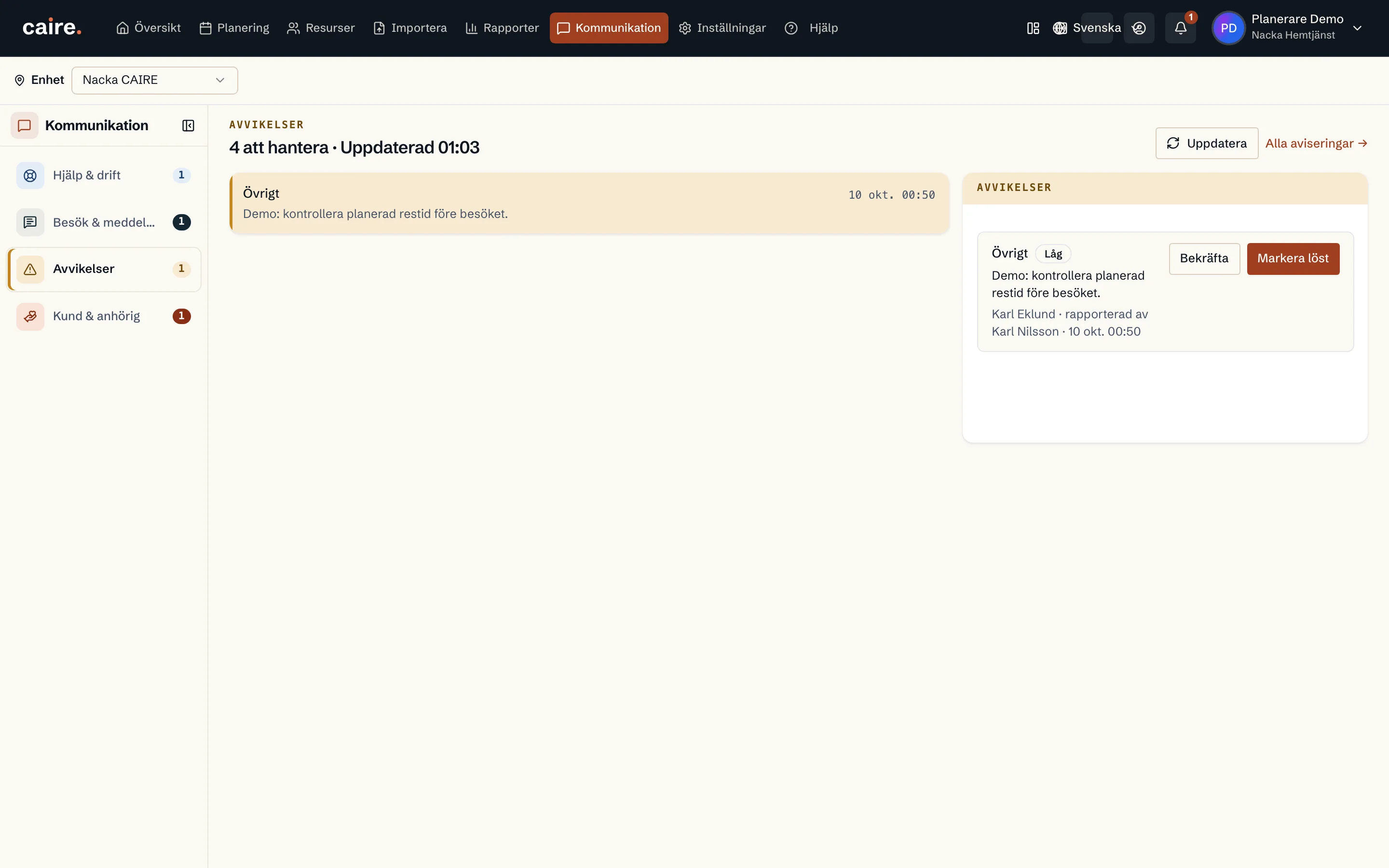This screenshot has height=868, width=1389.
Task: Select the Kommunikation nav tab
Action: tap(609, 28)
